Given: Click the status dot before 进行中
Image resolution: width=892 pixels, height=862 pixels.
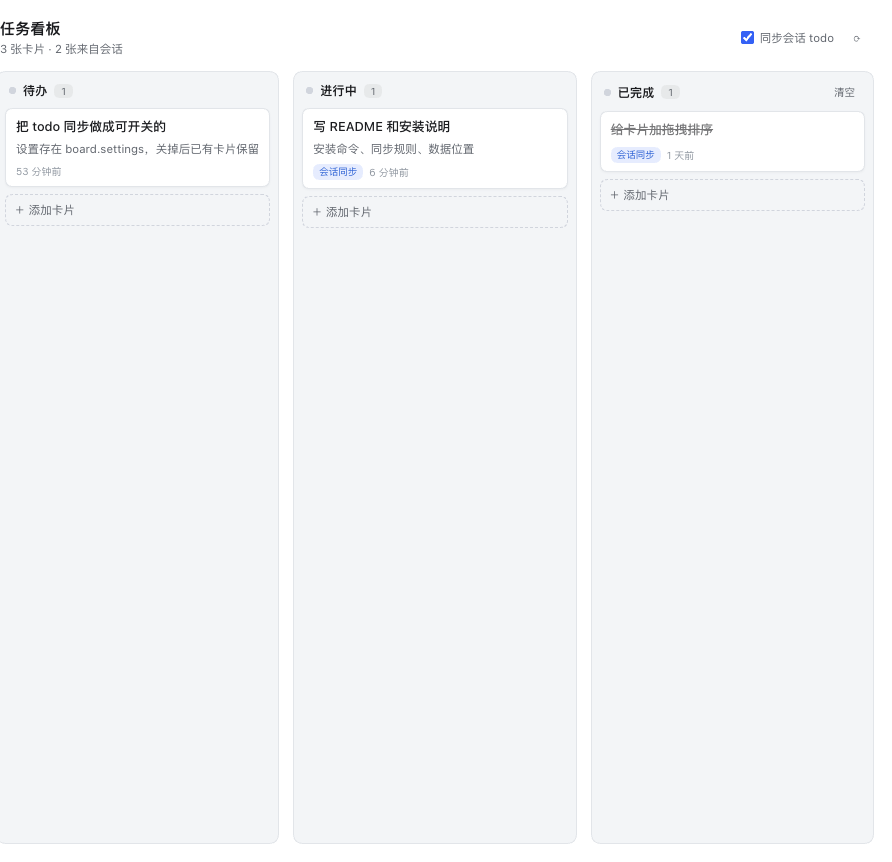Looking at the screenshot, I should click(309, 90).
